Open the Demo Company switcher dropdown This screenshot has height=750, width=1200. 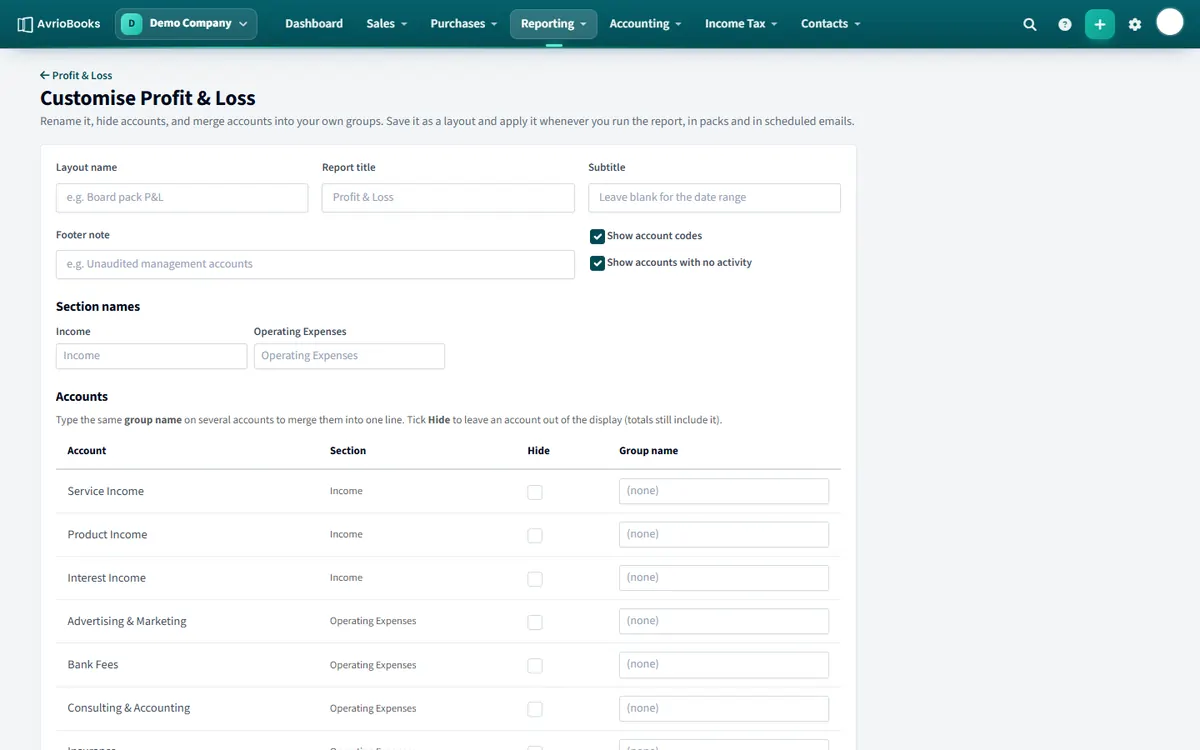coord(186,24)
